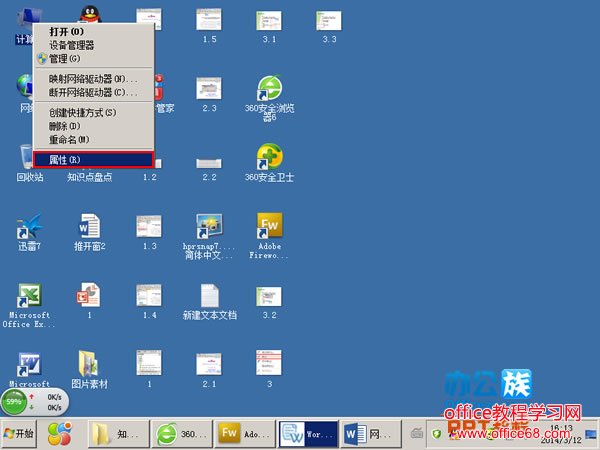Viewport: 600px width, 450px height.
Task: Select the image thumbnail labeled 1.5
Action: 209,26
